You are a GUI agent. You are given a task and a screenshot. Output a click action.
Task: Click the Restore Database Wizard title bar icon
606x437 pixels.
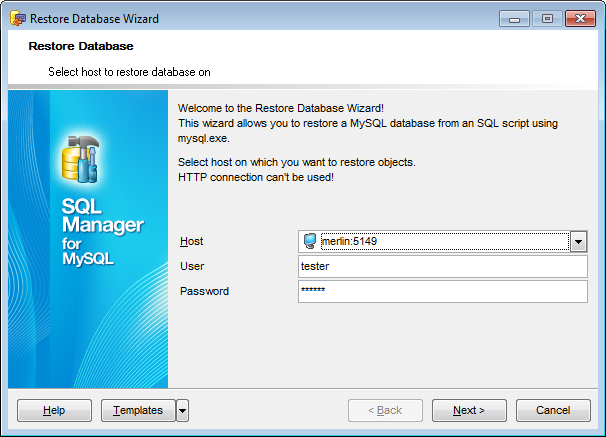click(18, 19)
